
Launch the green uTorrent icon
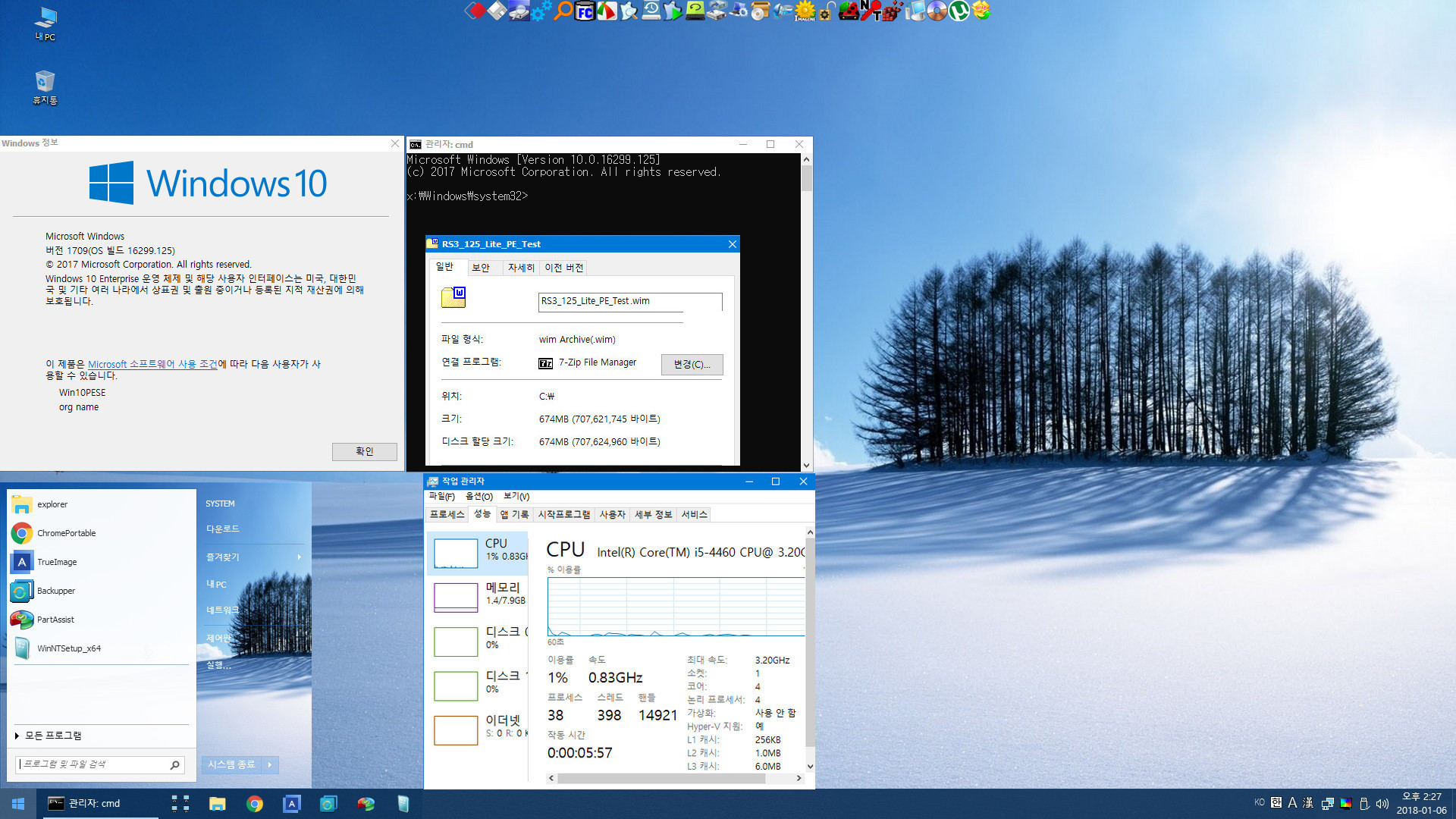(x=959, y=11)
